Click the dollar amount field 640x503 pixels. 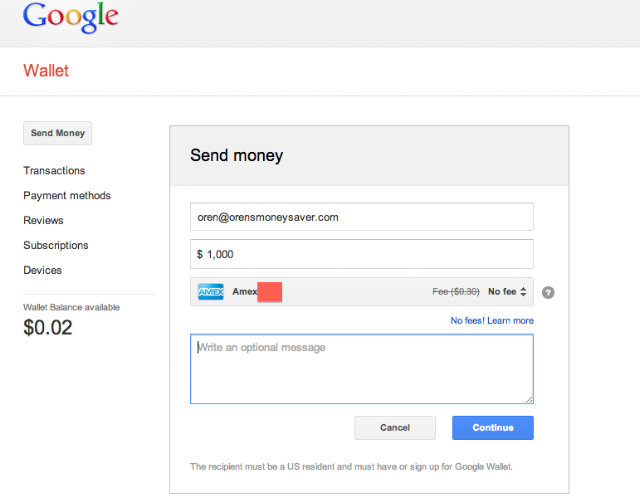[x=362, y=254]
